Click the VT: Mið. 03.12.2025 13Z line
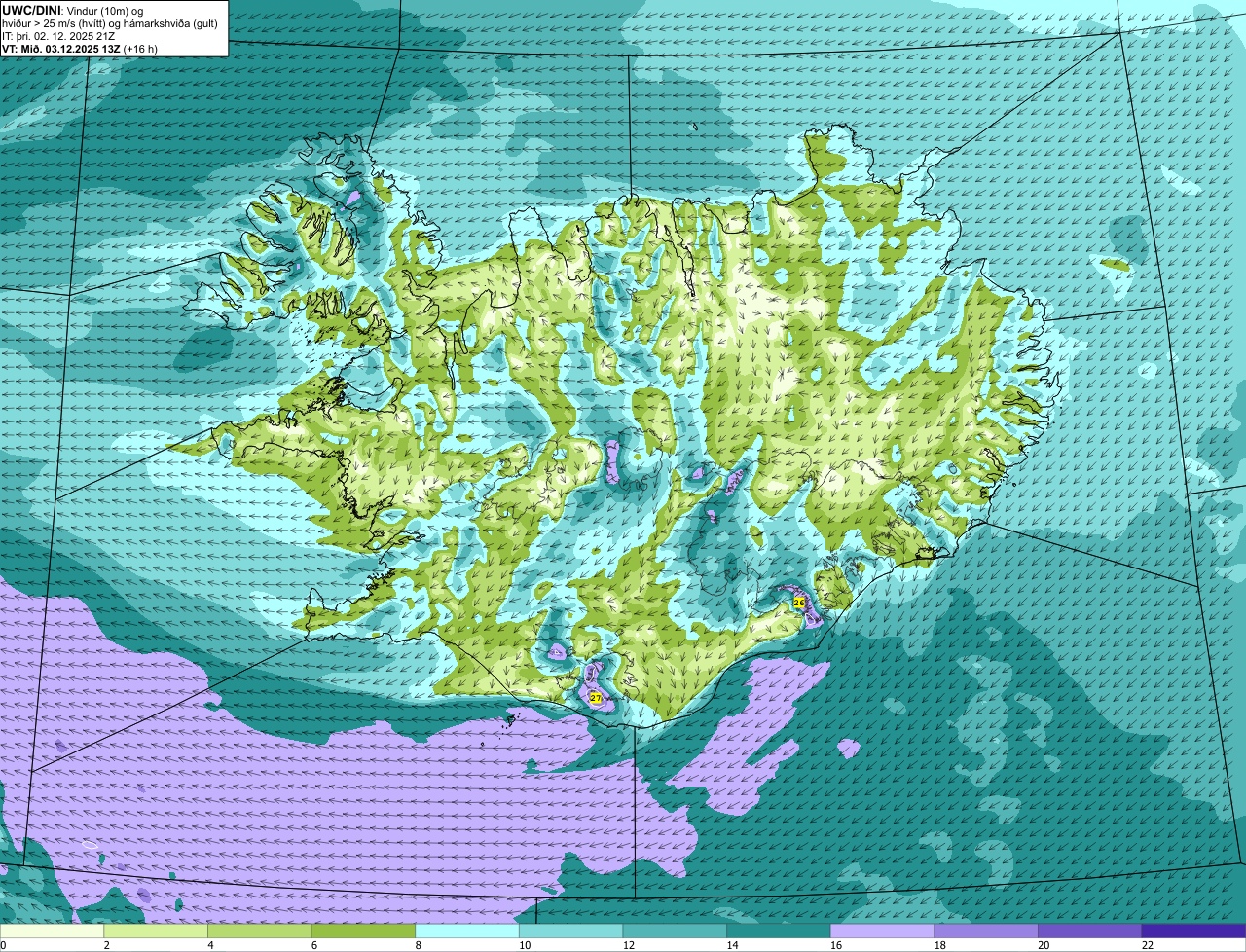This screenshot has width=1246, height=952. pyautogui.click(x=80, y=48)
